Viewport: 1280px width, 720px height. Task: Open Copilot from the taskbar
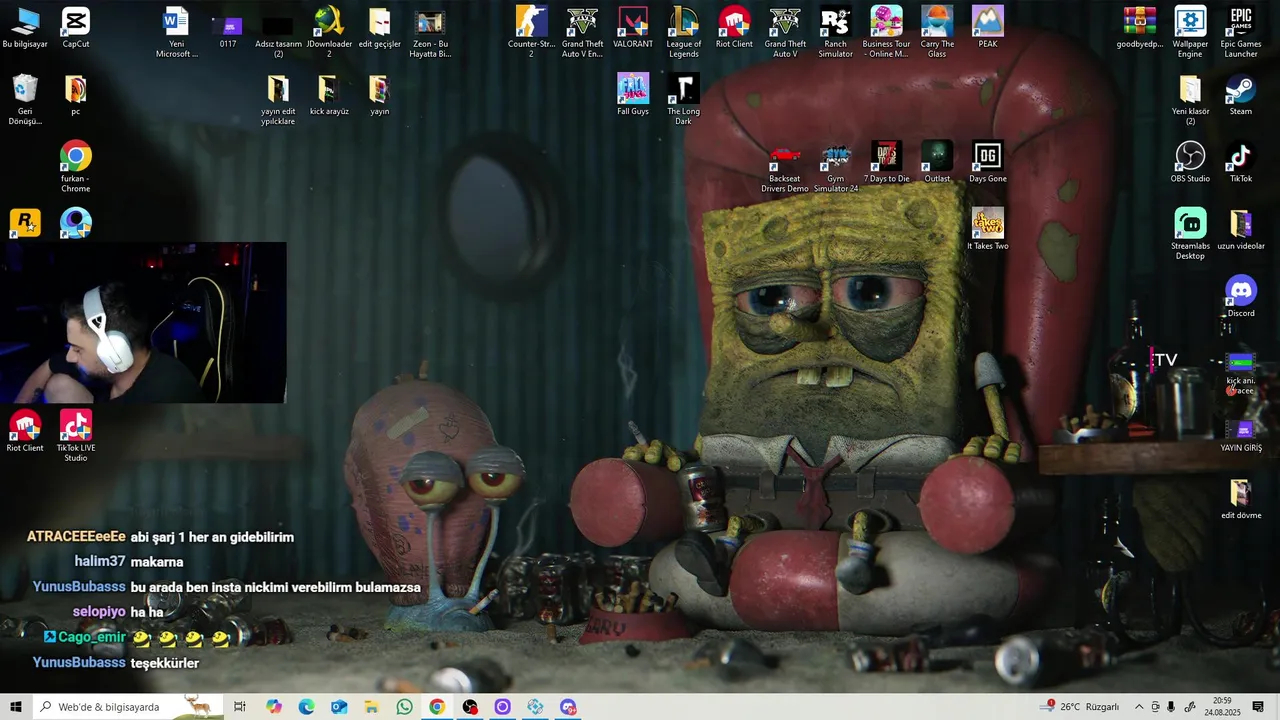[274, 707]
